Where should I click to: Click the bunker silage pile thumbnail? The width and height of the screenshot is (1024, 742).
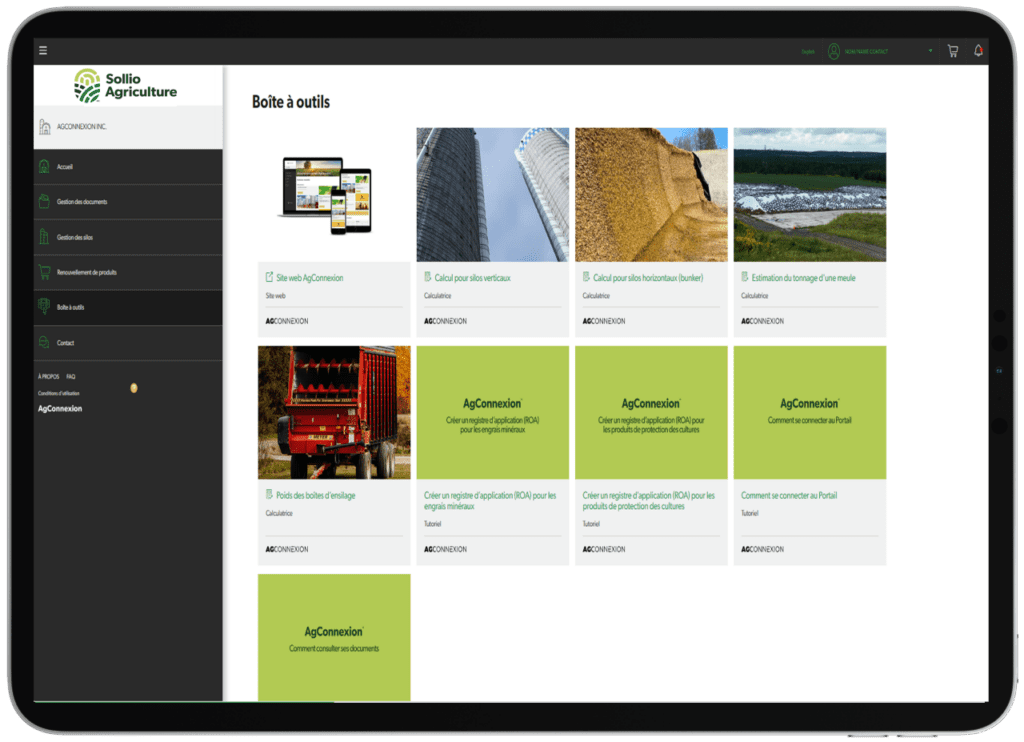pos(651,194)
